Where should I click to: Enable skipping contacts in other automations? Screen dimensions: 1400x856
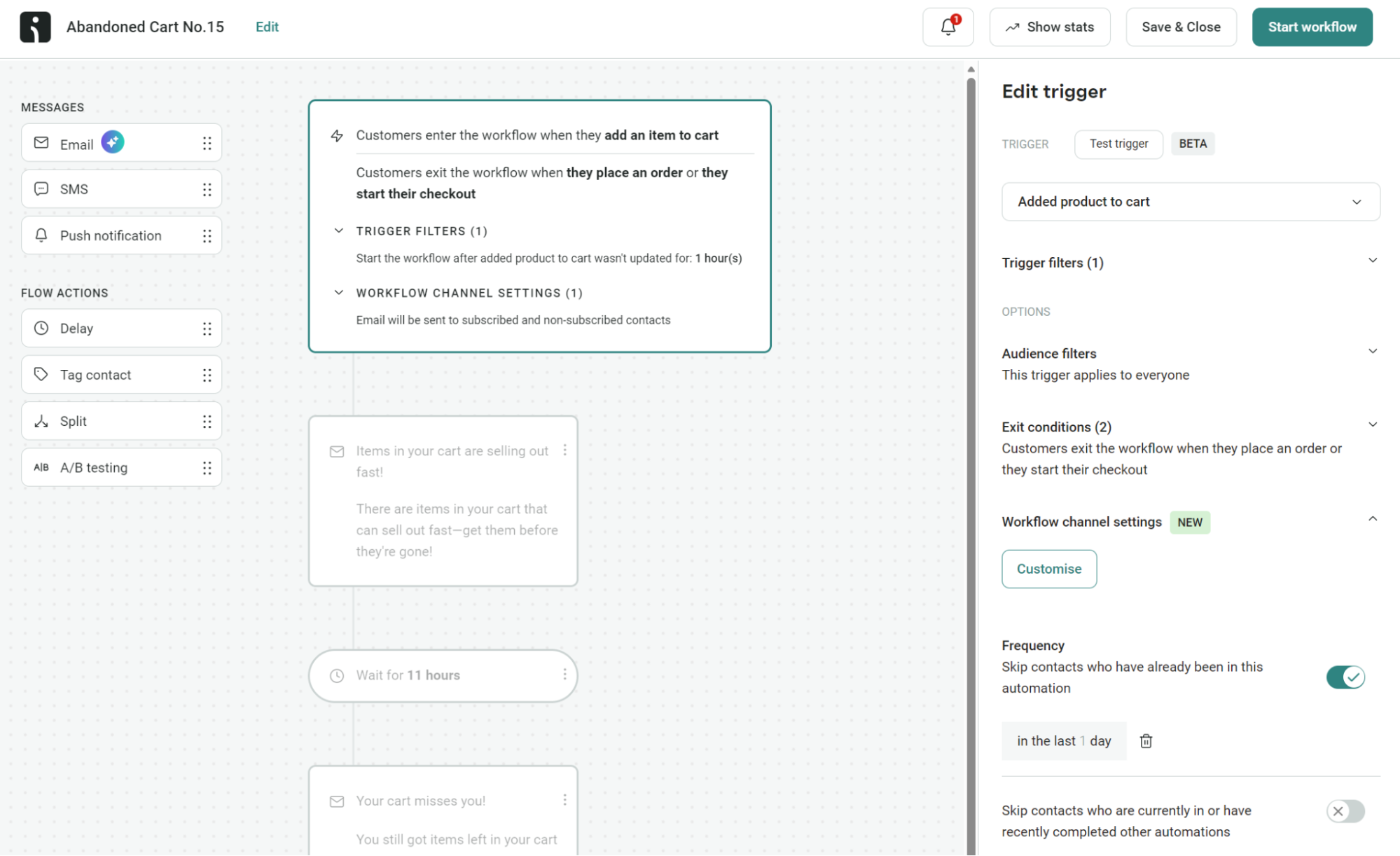[x=1345, y=811]
